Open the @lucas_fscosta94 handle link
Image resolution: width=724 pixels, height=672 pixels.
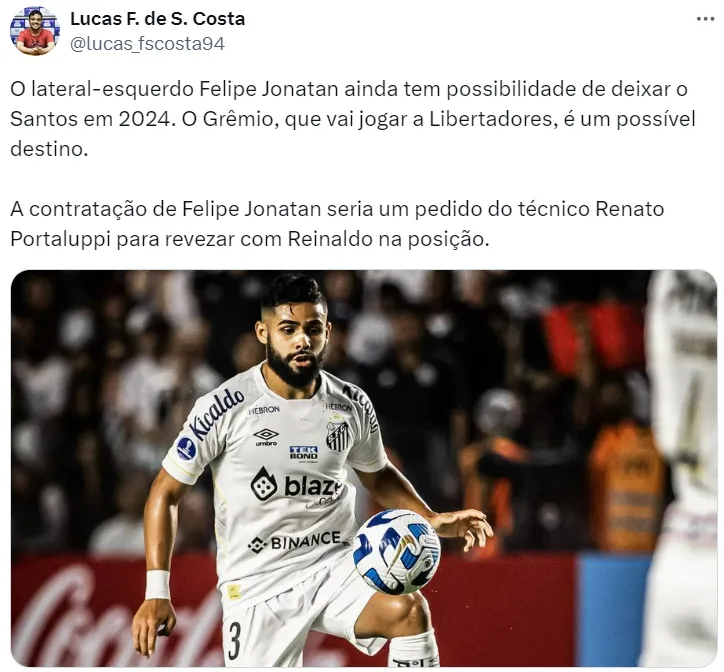(147, 44)
